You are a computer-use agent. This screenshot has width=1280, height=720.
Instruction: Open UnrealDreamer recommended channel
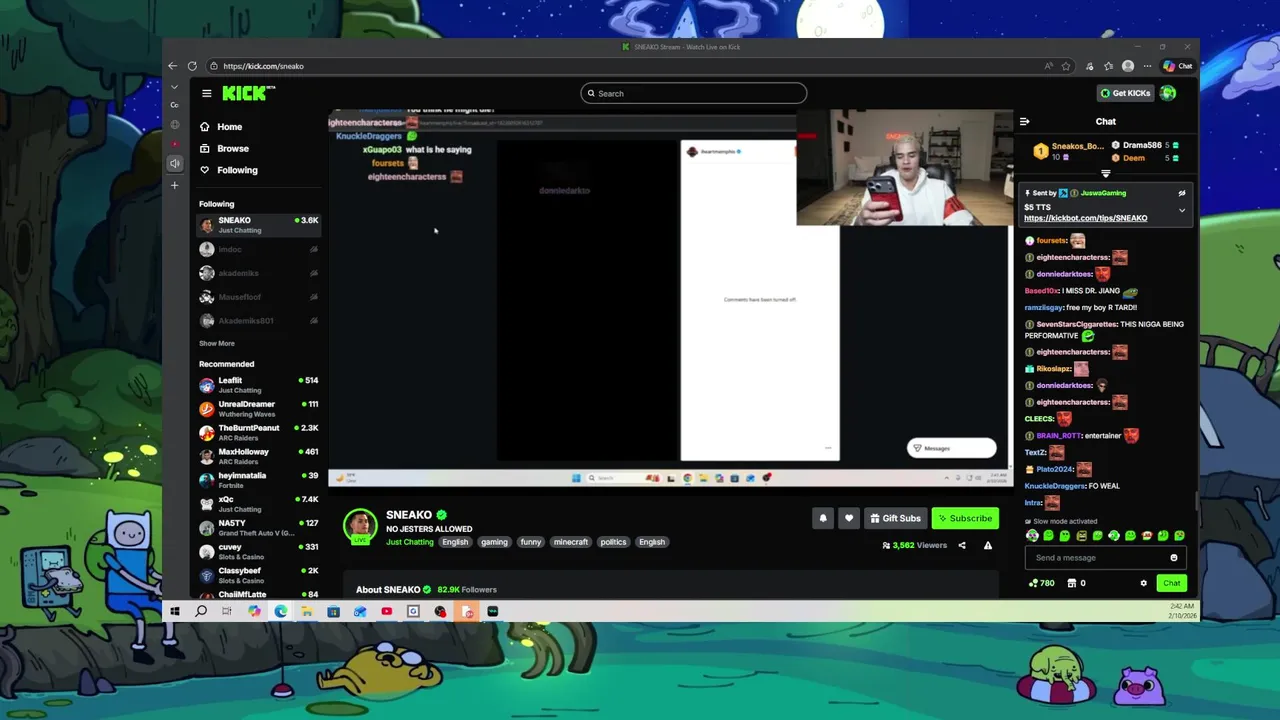tap(258, 409)
